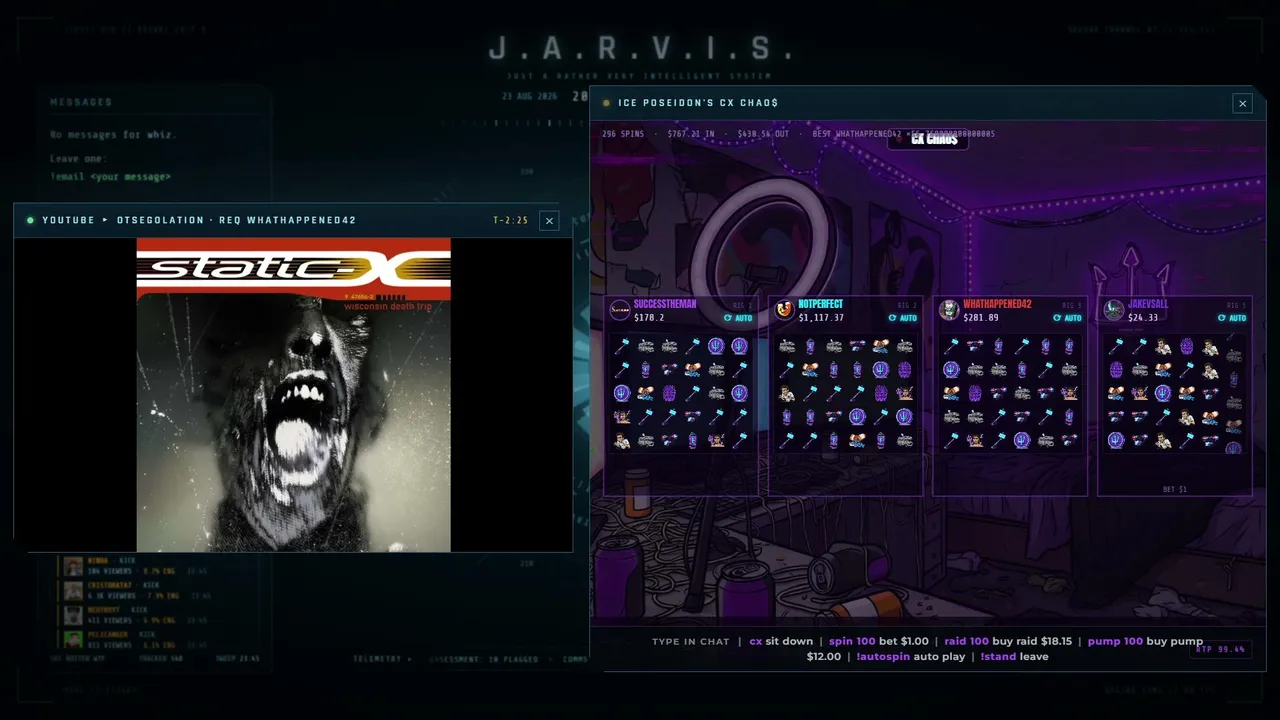The image size is (1280, 720).
Task: Toggle AUTO spin for JAKEVSALL
Action: (x=1232, y=318)
